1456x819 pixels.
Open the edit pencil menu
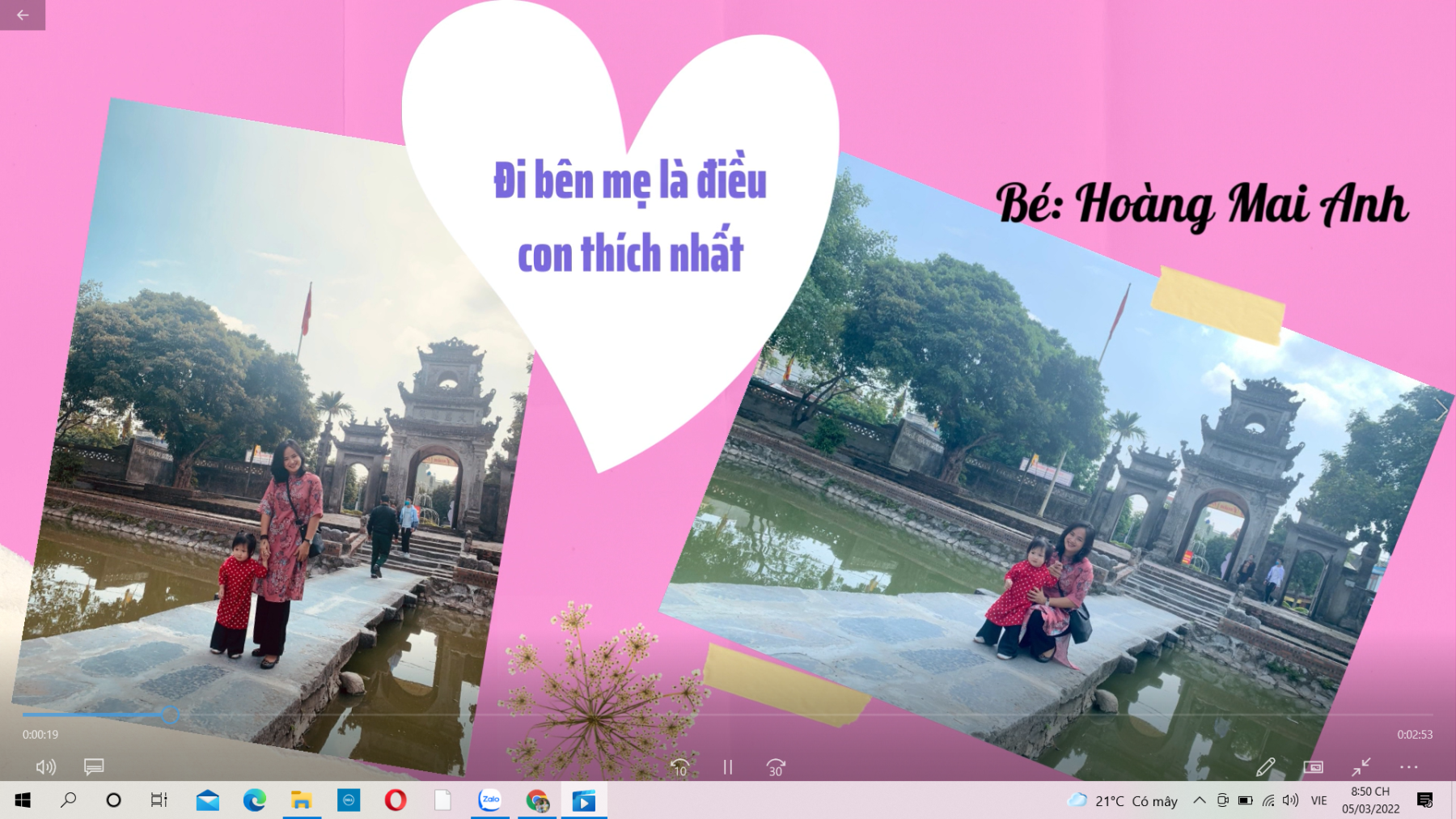1265,766
